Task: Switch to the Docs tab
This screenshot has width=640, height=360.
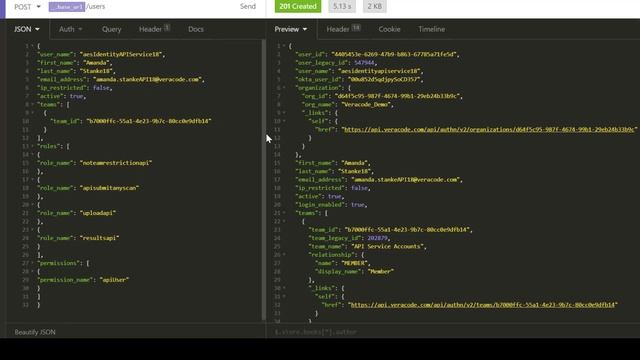Action: coord(196,29)
